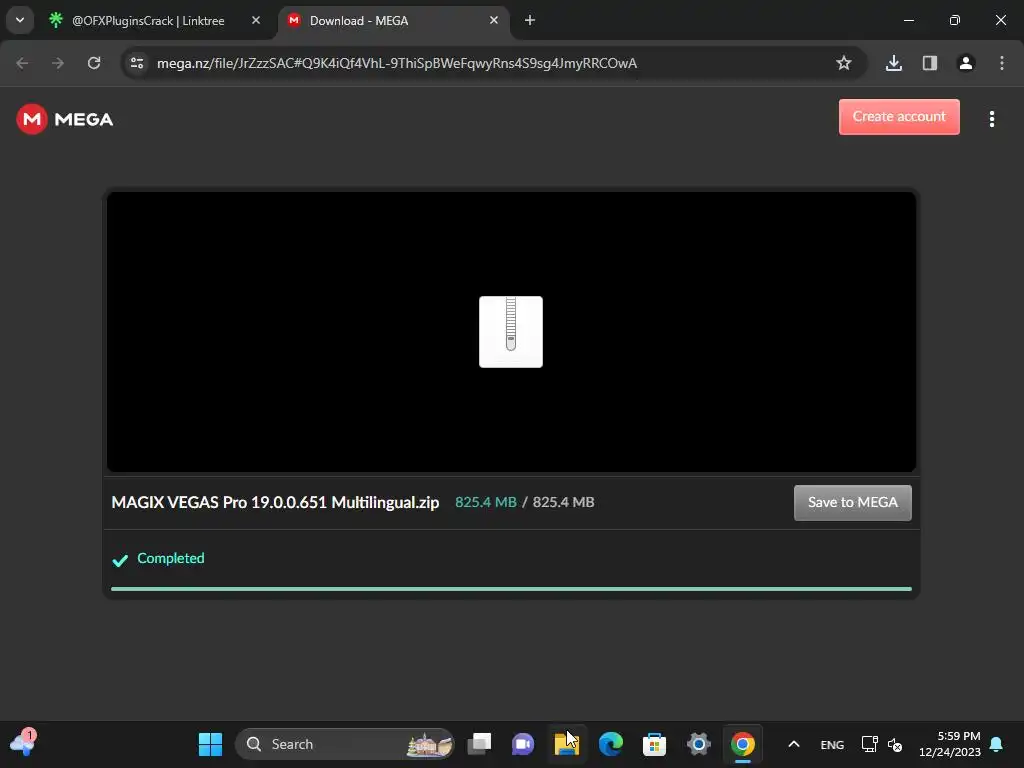Open the Chrome profile menu
The height and width of the screenshot is (768, 1024).
(966, 63)
